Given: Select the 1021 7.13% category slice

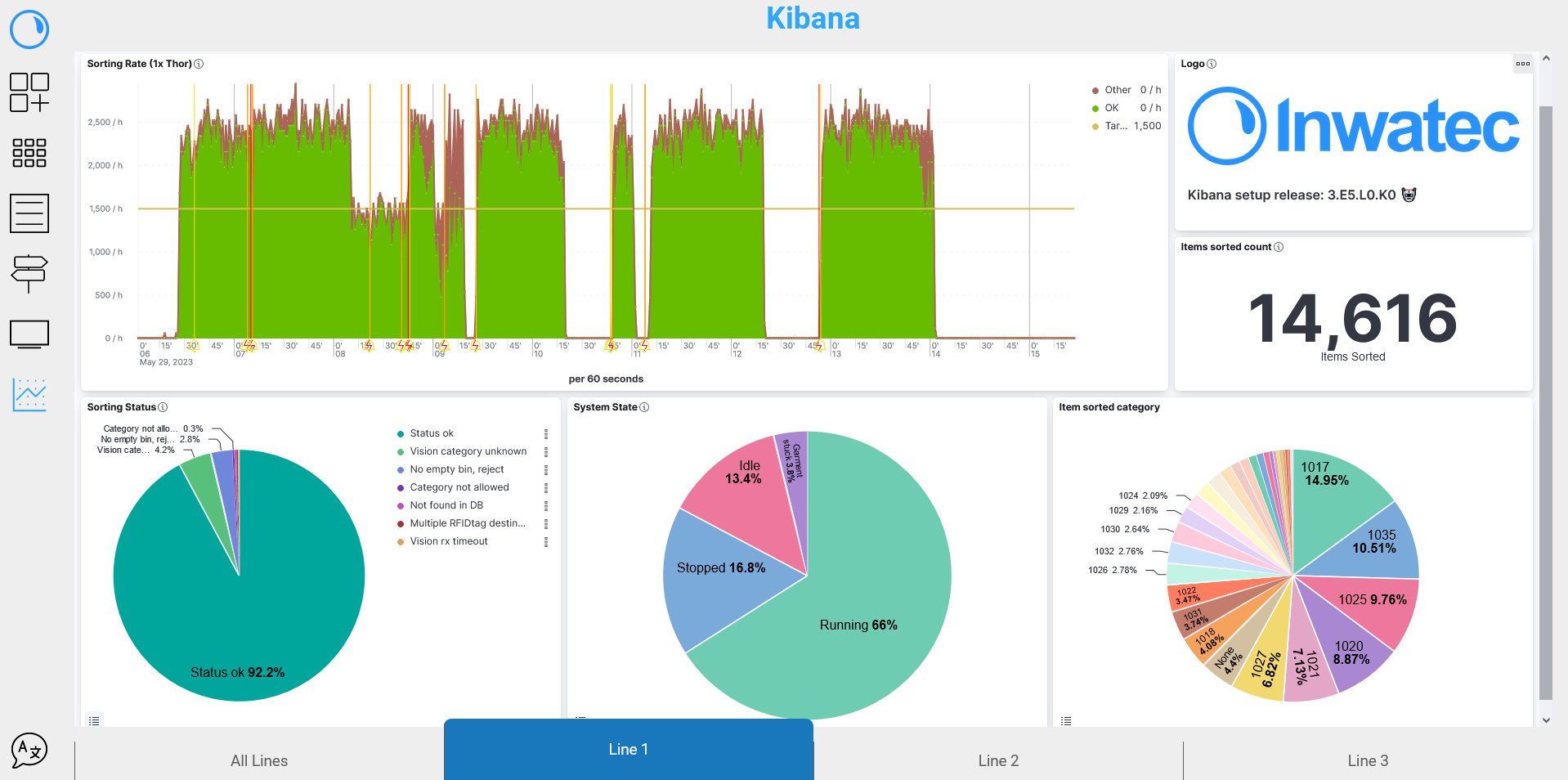Looking at the screenshot, I should pyautogui.click(x=1306, y=666).
